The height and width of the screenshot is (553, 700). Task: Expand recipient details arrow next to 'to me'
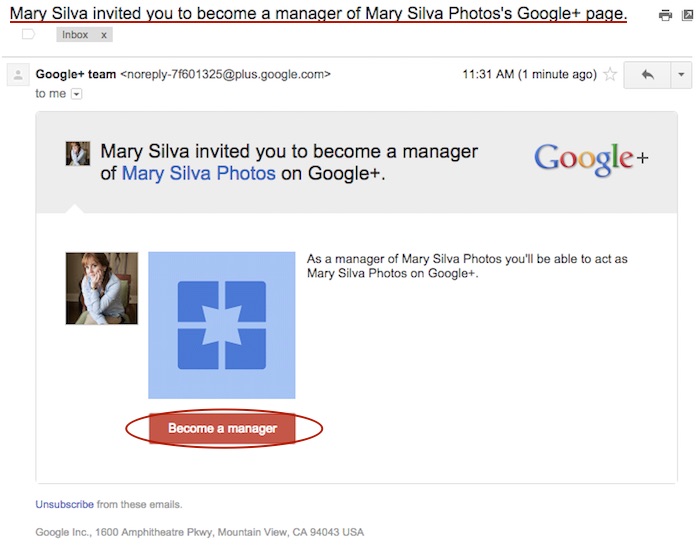77,94
